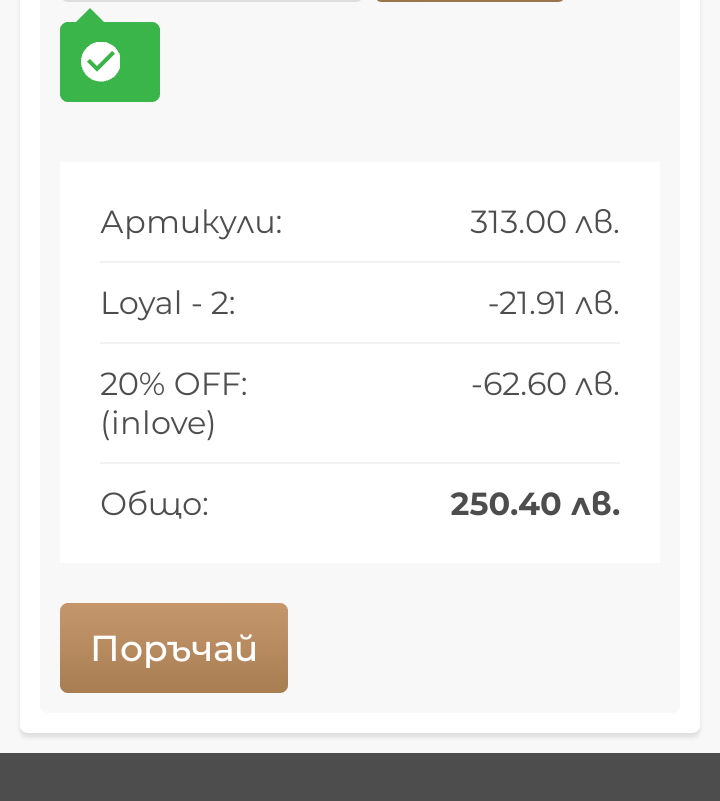Click the green checkmark success icon

tap(100, 62)
